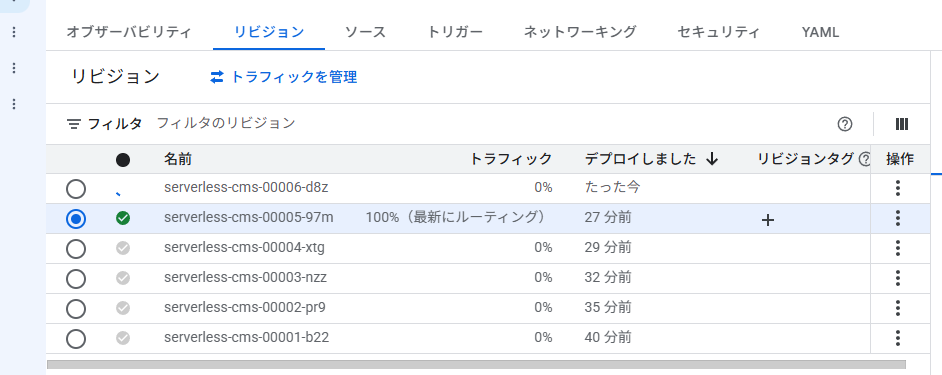Click the filter lines icon next to フィルタ
This screenshot has width=942, height=375.
[74, 124]
